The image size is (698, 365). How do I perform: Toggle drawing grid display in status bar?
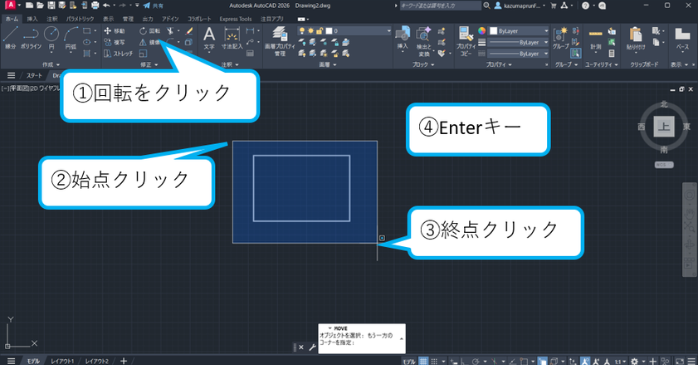(423, 361)
